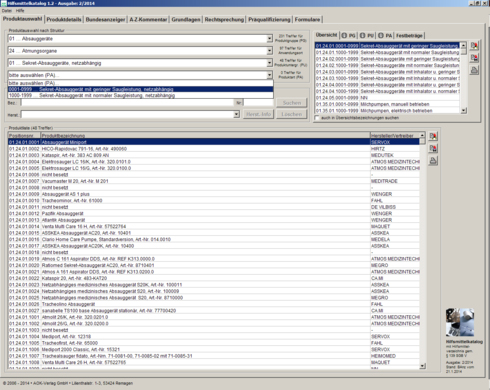The width and height of the screenshot is (490, 390).
Task: Open the PG info tab
Action: pyautogui.click(x=349, y=35)
